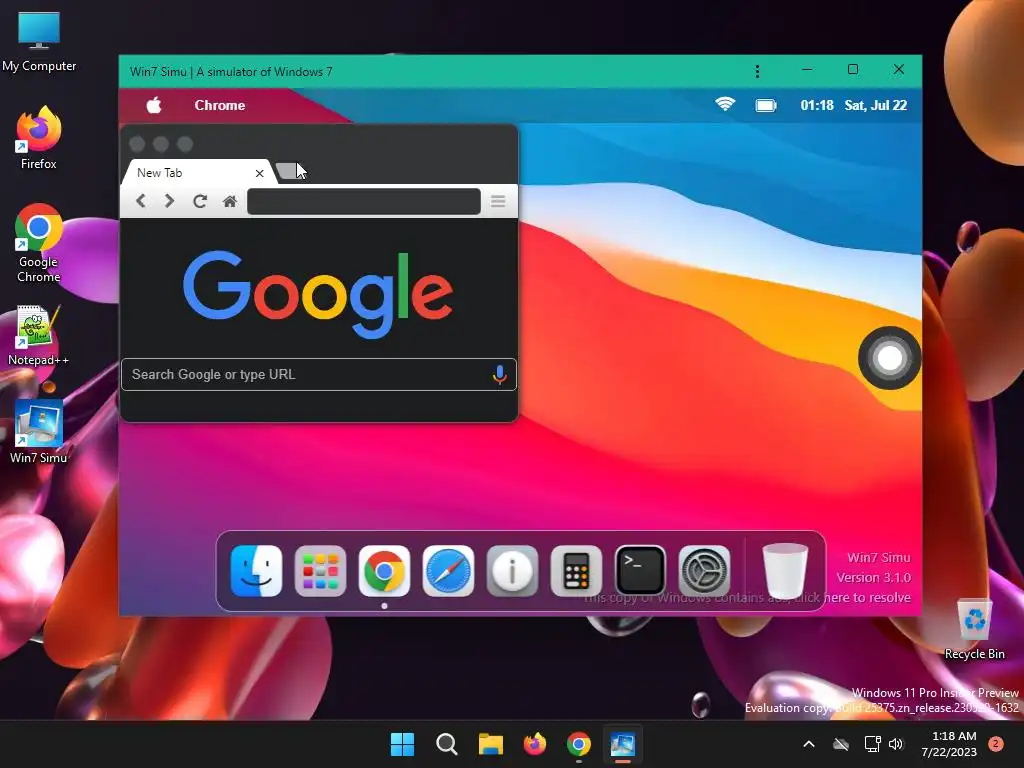Select Google Chrome desktop shortcut

39,243
